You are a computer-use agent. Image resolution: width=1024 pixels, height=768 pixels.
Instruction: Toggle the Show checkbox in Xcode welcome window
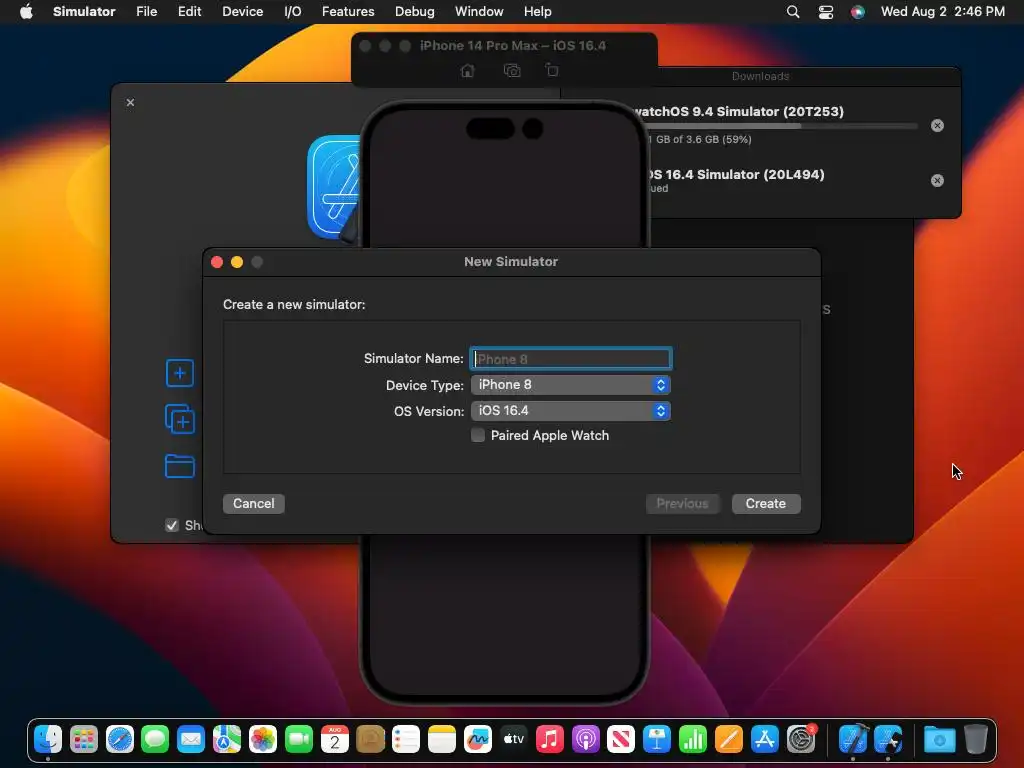[x=172, y=525]
